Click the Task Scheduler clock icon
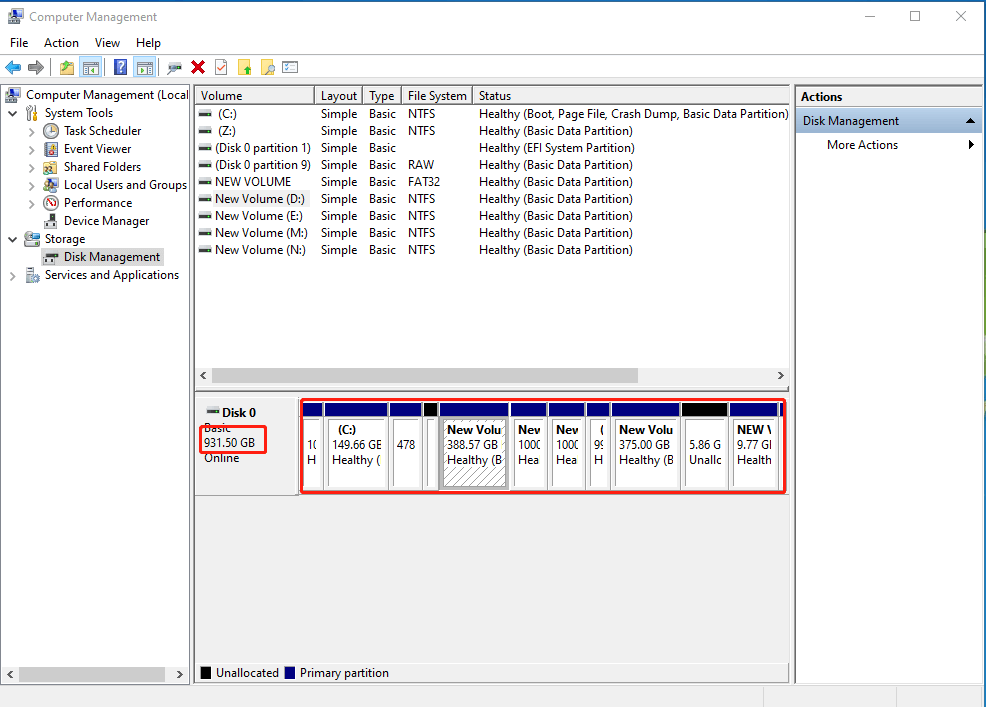This screenshot has height=707, width=986. (x=51, y=131)
